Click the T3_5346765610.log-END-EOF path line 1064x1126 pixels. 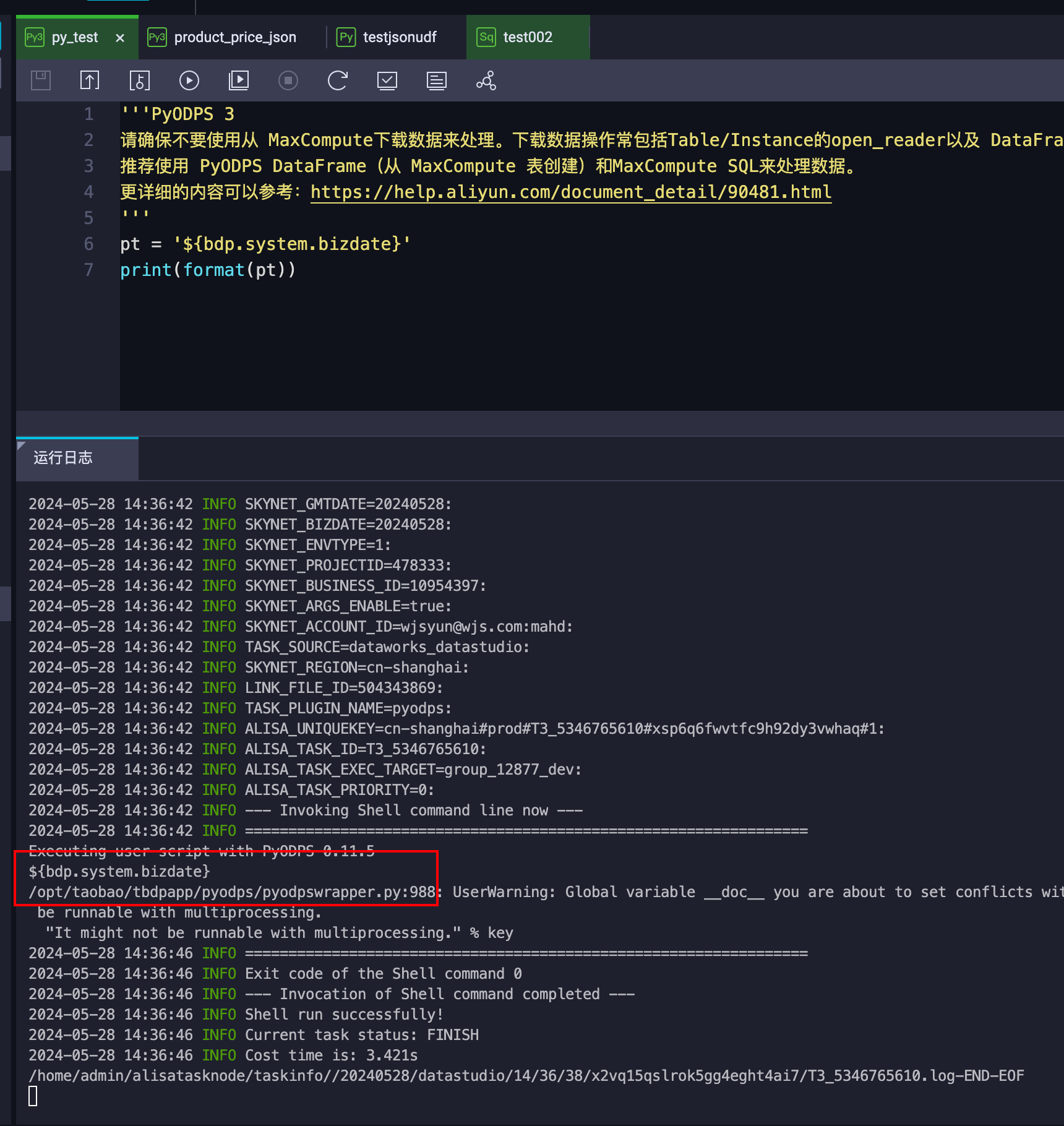pyautogui.click(x=526, y=1076)
